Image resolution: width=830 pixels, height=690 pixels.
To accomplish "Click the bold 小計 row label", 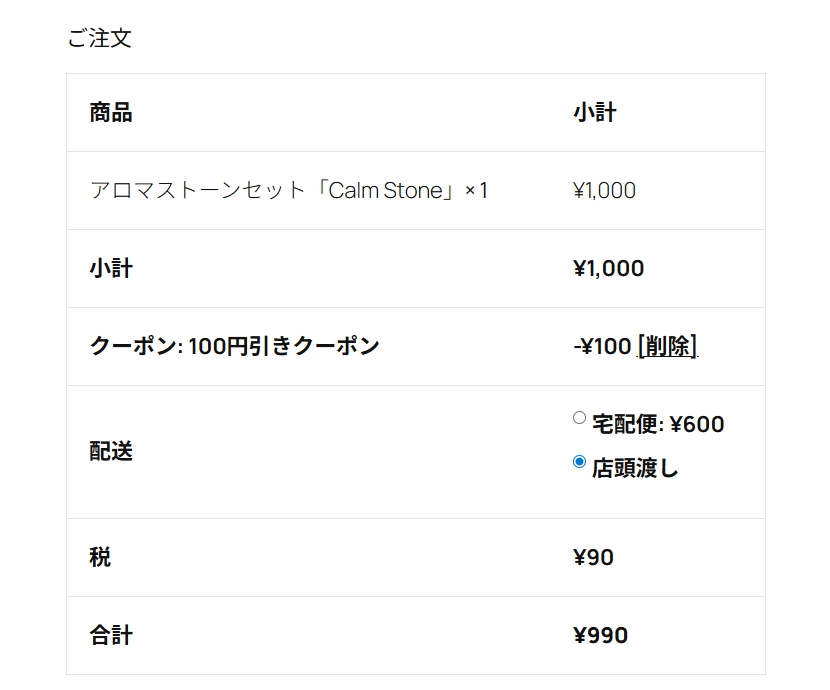I will click(111, 268).
